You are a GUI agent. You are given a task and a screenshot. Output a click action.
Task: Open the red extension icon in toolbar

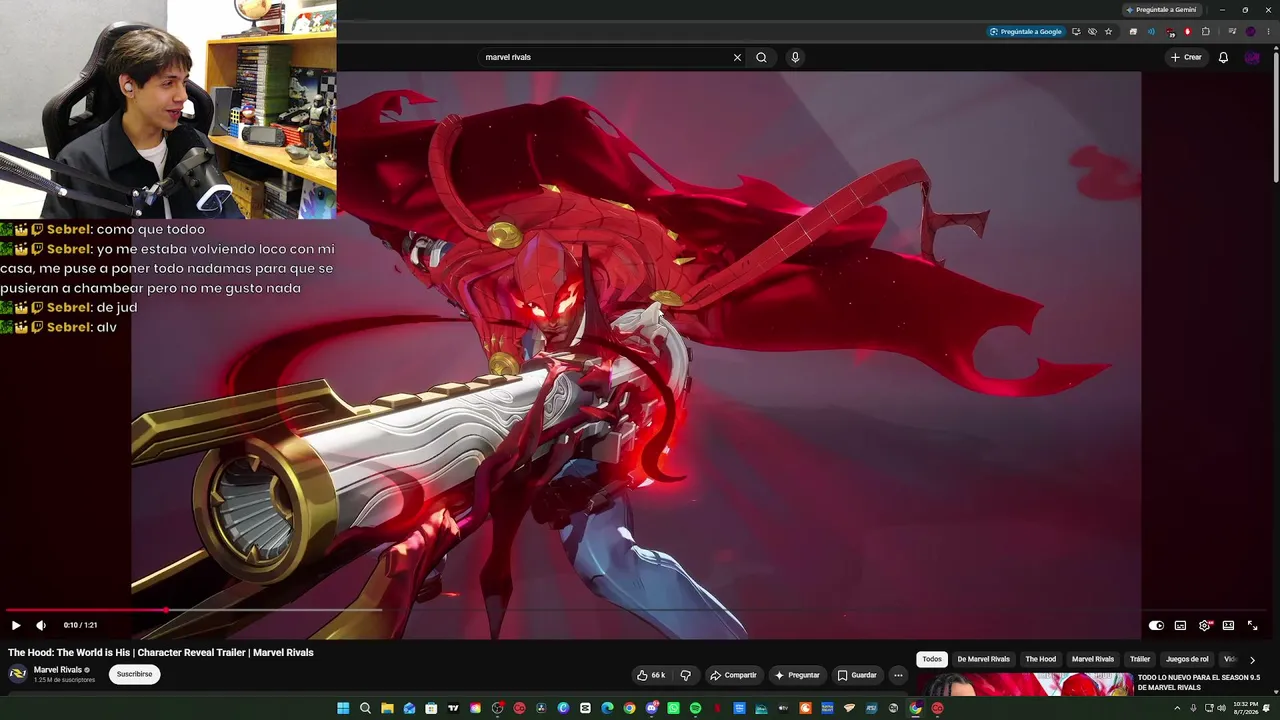[x=1187, y=31]
